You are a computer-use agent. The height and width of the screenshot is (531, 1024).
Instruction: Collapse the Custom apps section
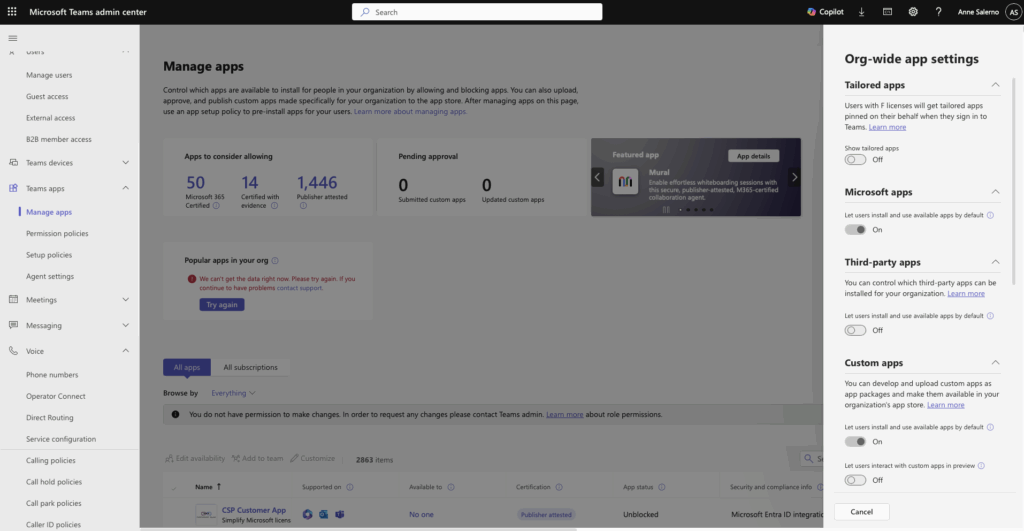tap(995, 363)
